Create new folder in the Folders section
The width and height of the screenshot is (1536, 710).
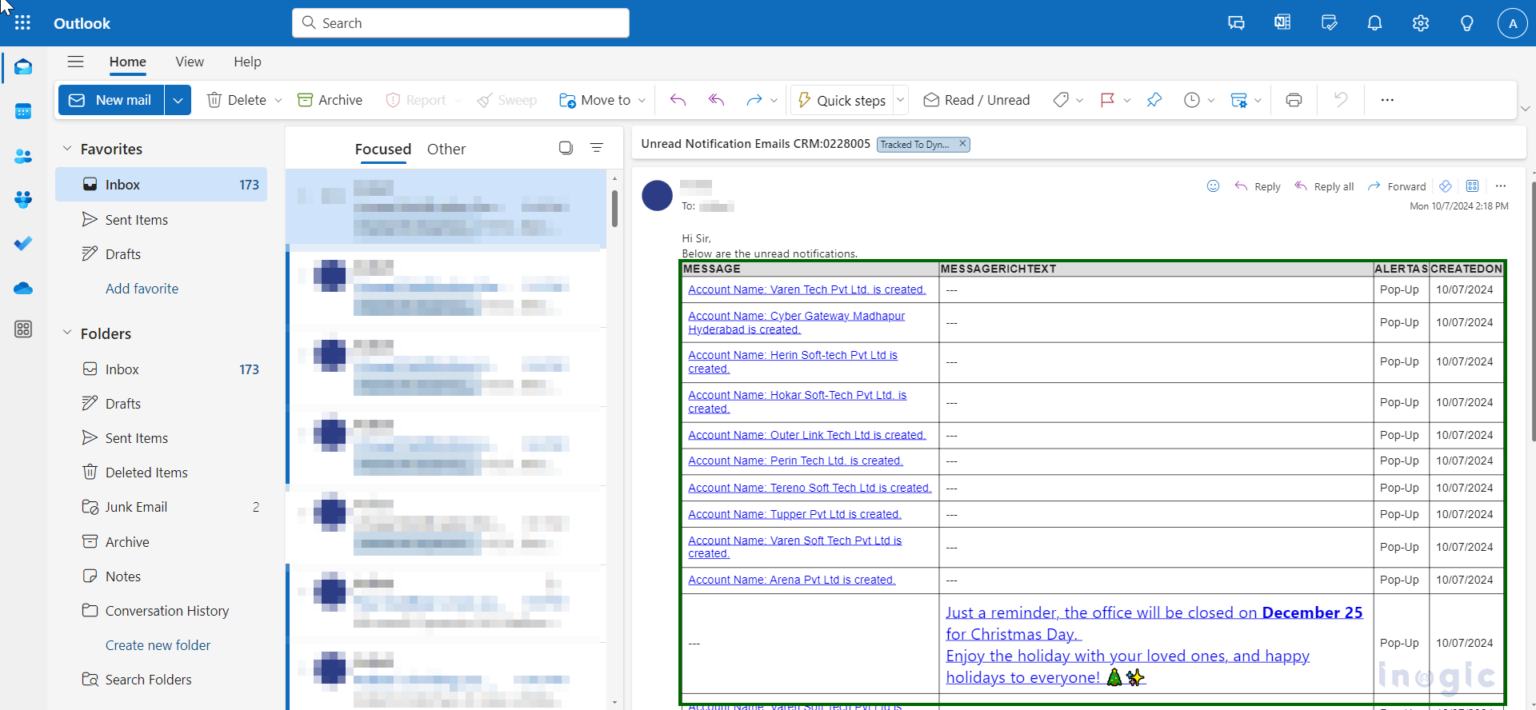[158, 645]
